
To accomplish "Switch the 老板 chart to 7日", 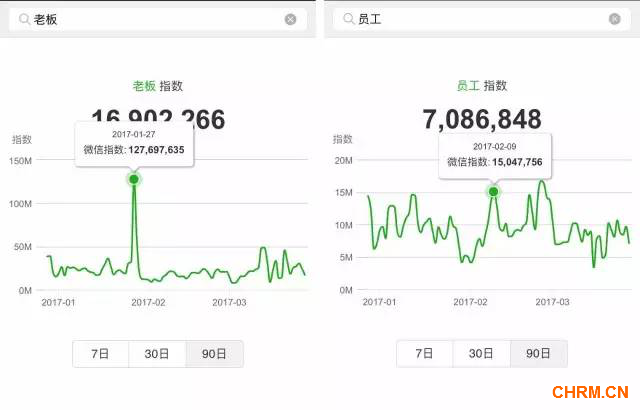I will click(x=100, y=354).
